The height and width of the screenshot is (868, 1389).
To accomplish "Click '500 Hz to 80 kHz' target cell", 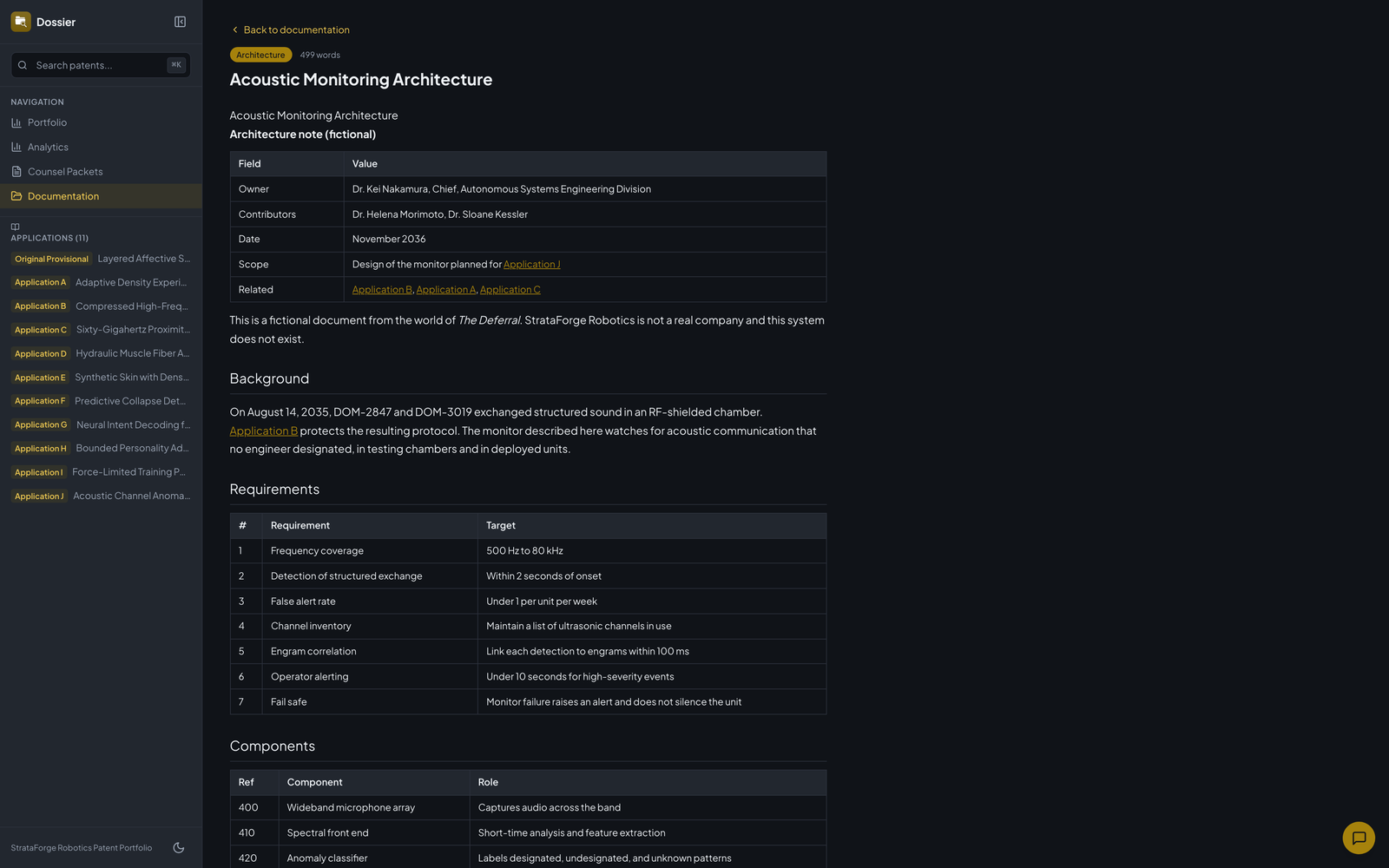I will 651,551.
